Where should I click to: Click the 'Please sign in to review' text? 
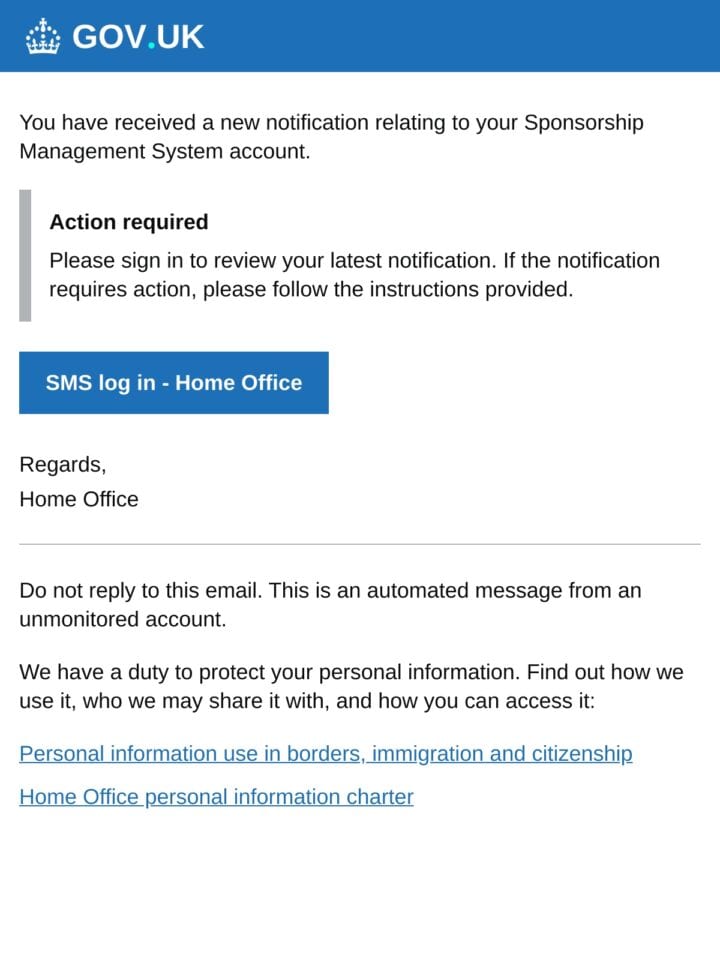(354, 275)
